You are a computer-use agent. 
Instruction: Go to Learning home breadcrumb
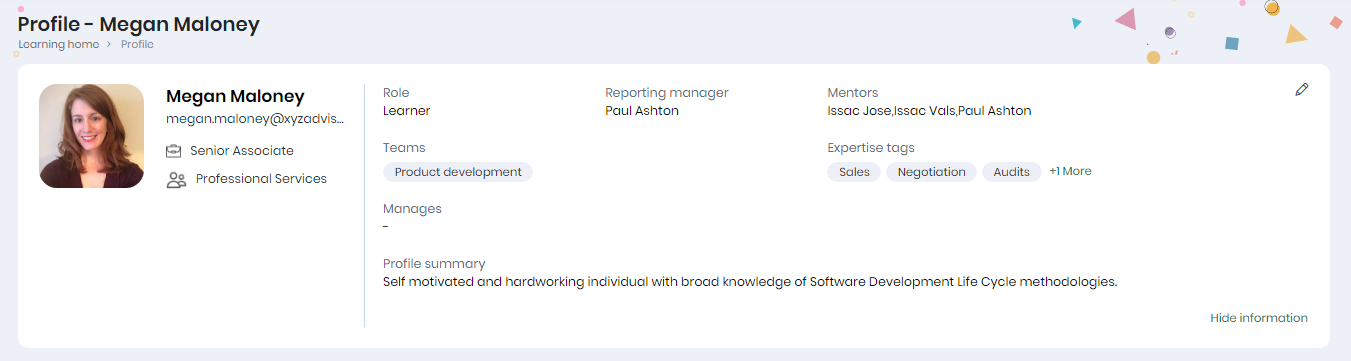[58, 44]
